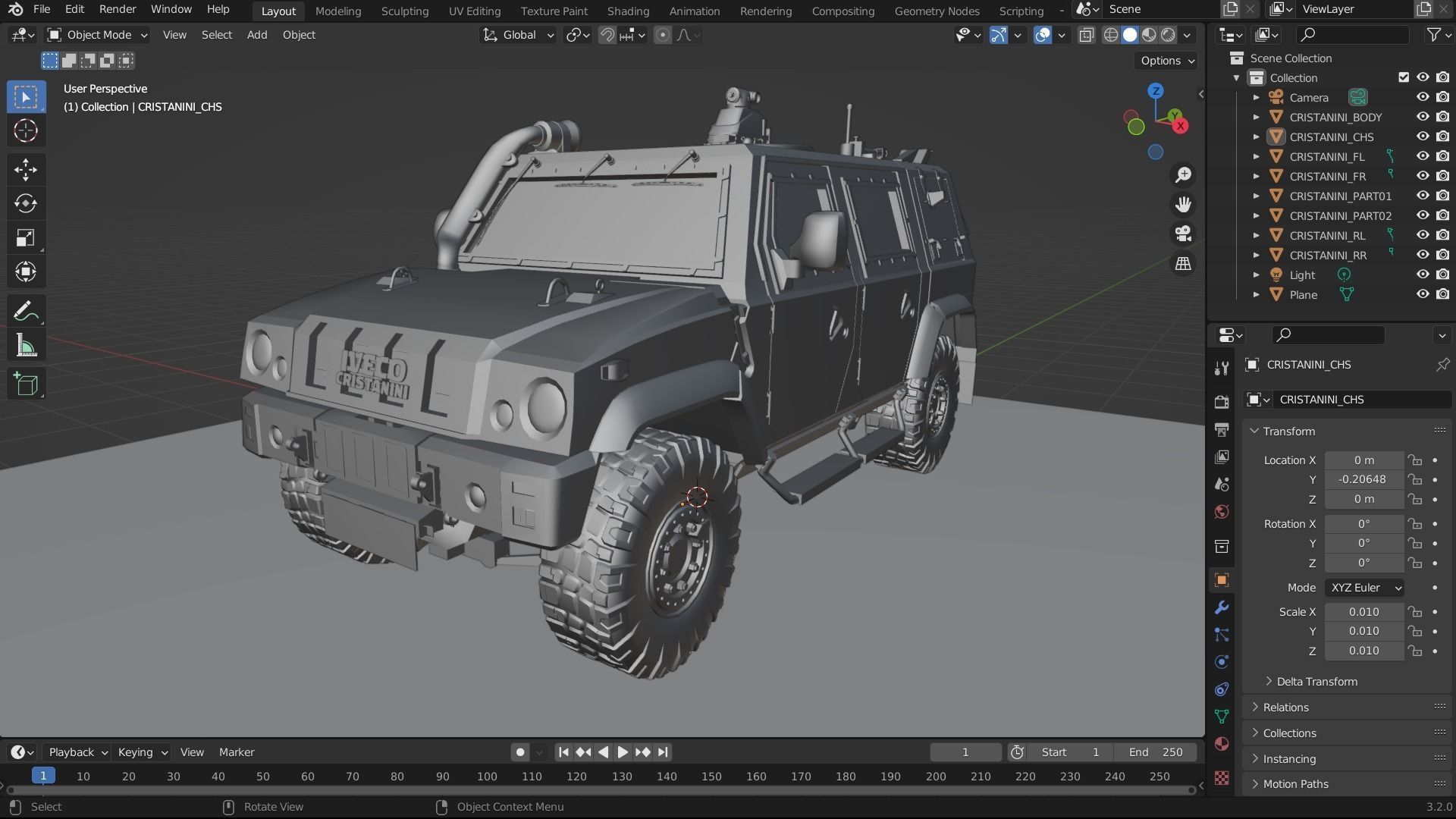Viewport: 1456px width, 819px height.
Task: Open XYZ Euler rotation mode dropdown
Action: click(1364, 588)
